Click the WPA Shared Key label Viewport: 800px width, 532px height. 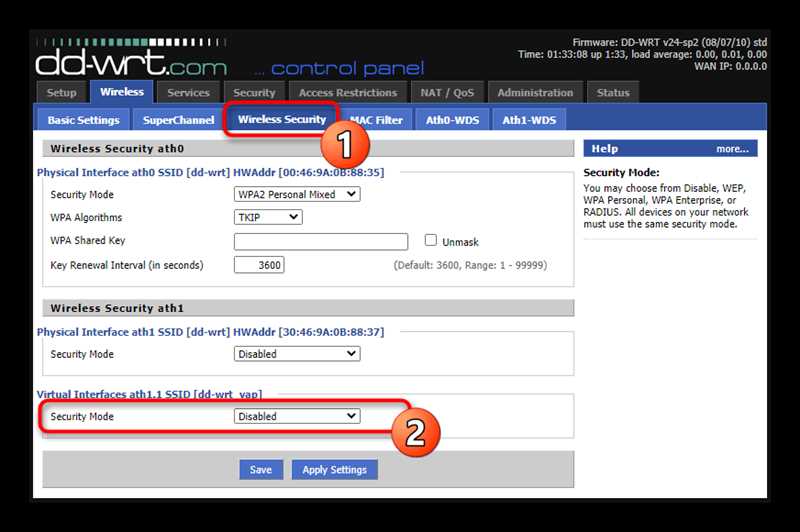tap(88, 240)
